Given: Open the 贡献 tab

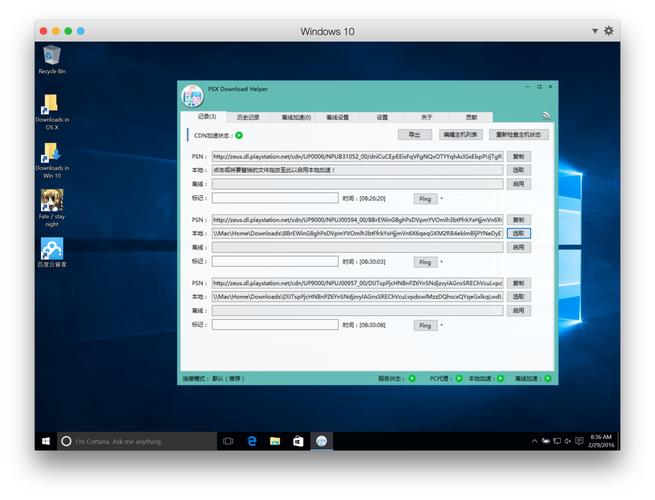Looking at the screenshot, I should (471, 117).
